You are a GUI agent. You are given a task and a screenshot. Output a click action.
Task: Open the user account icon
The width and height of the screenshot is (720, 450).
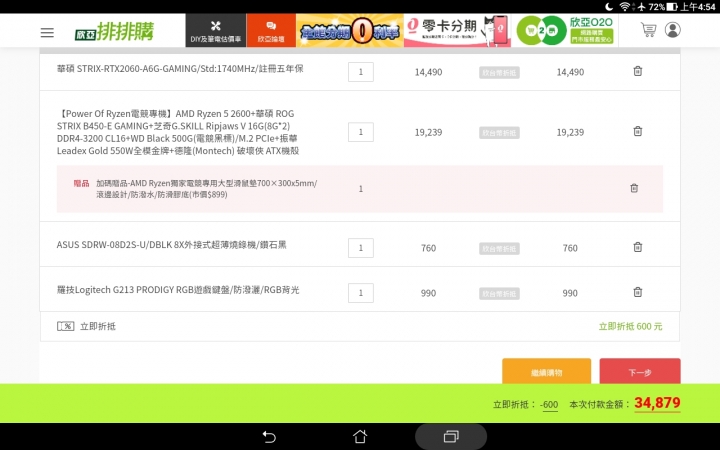(673, 30)
